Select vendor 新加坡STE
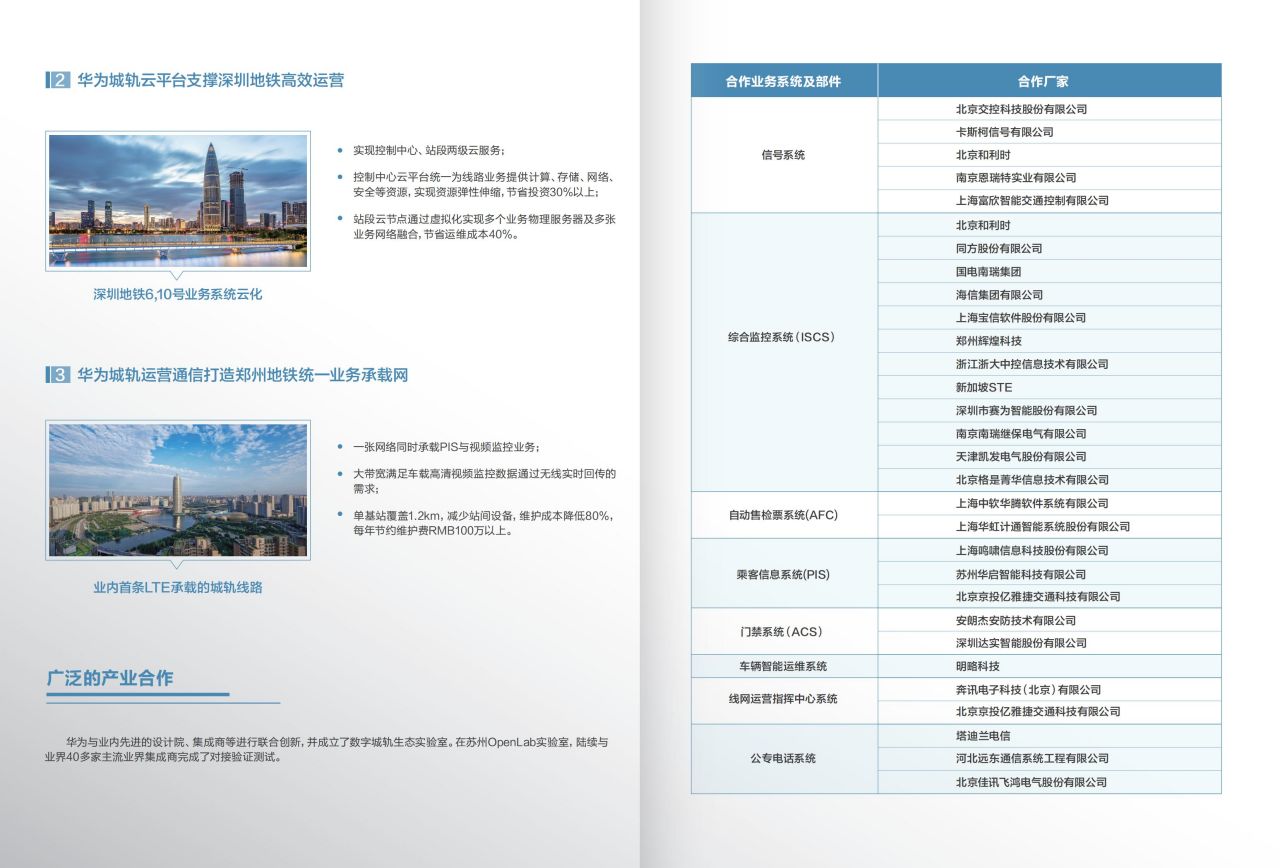1280x868 pixels. (983, 387)
